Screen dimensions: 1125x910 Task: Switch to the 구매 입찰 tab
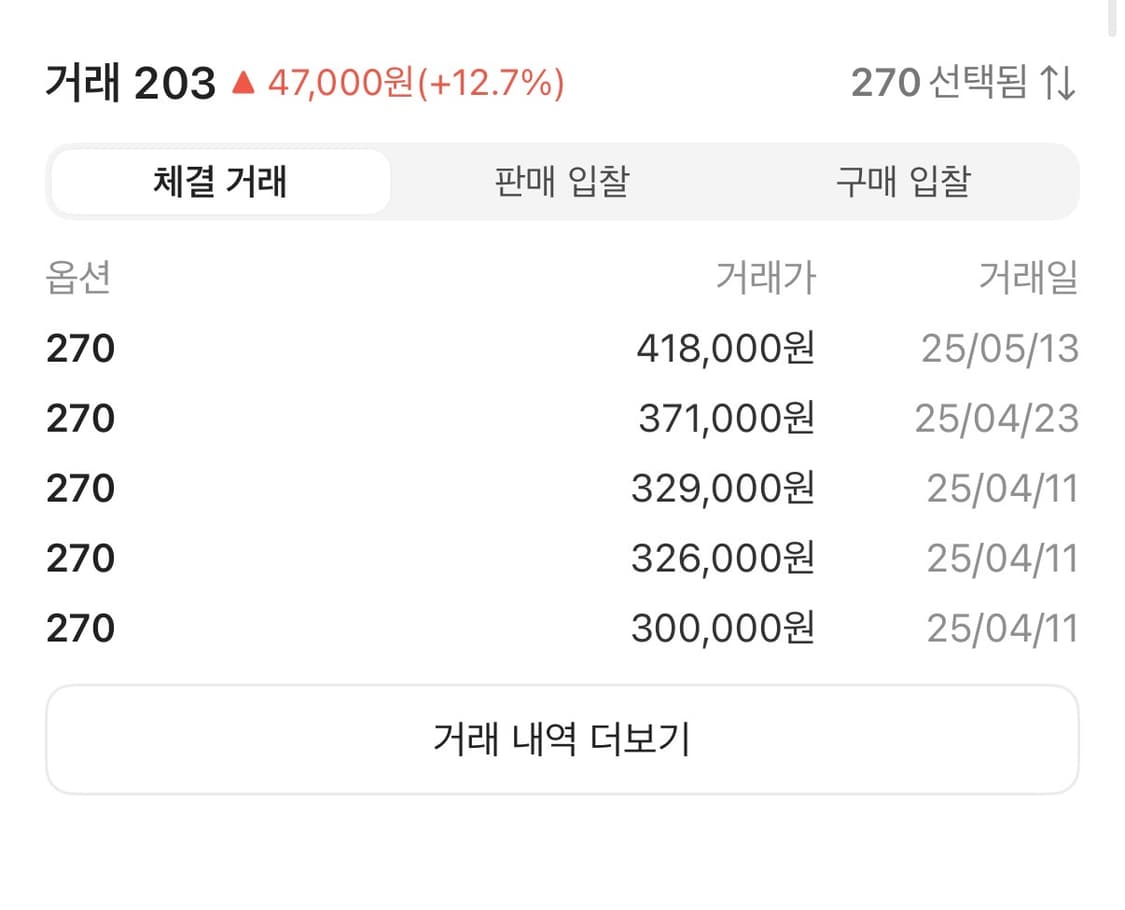tap(898, 182)
